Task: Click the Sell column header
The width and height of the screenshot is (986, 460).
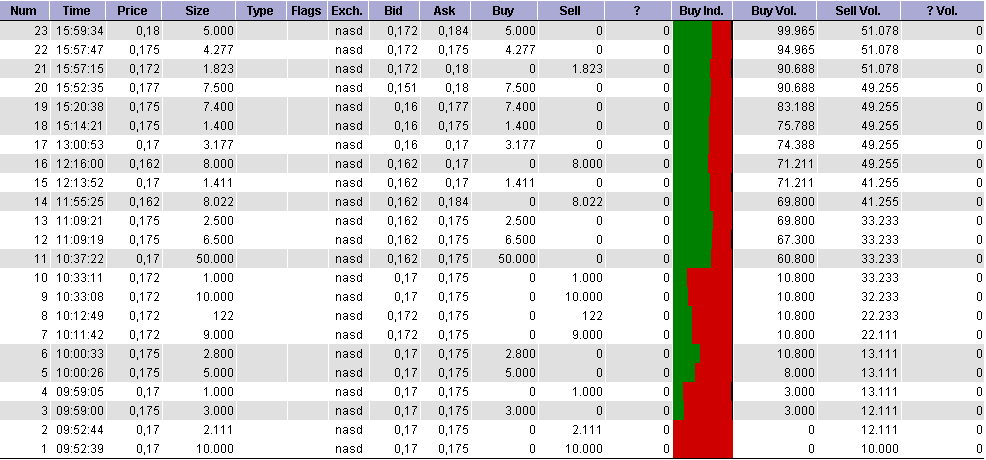Action: [x=571, y=11]
